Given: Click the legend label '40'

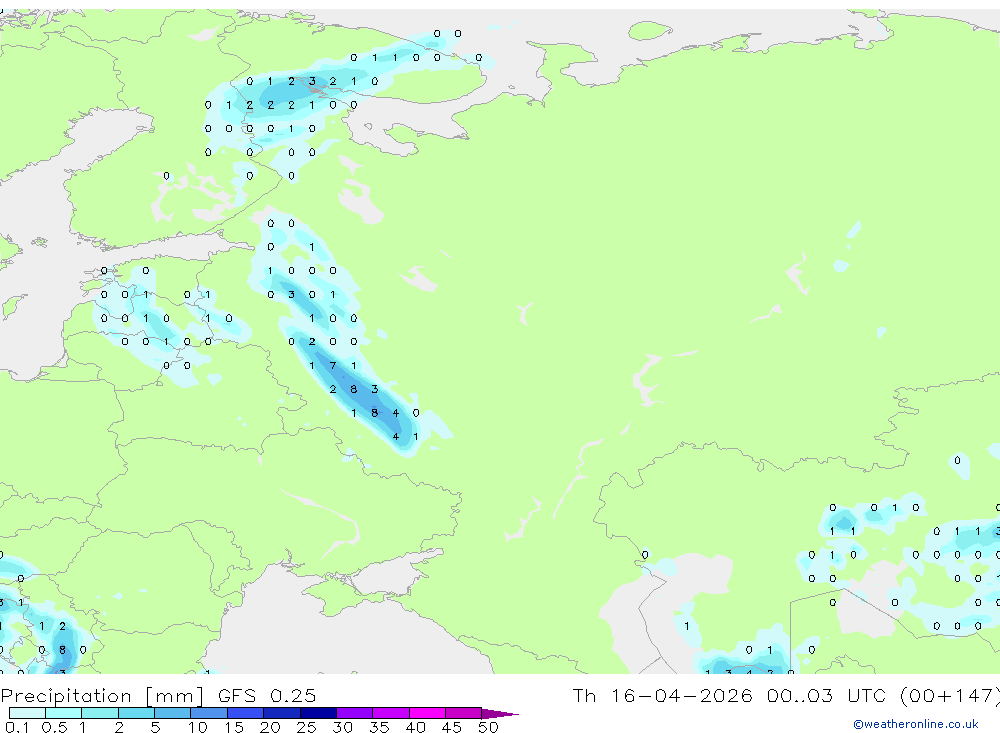Looking at the screenshot, I should coord(415,727).
